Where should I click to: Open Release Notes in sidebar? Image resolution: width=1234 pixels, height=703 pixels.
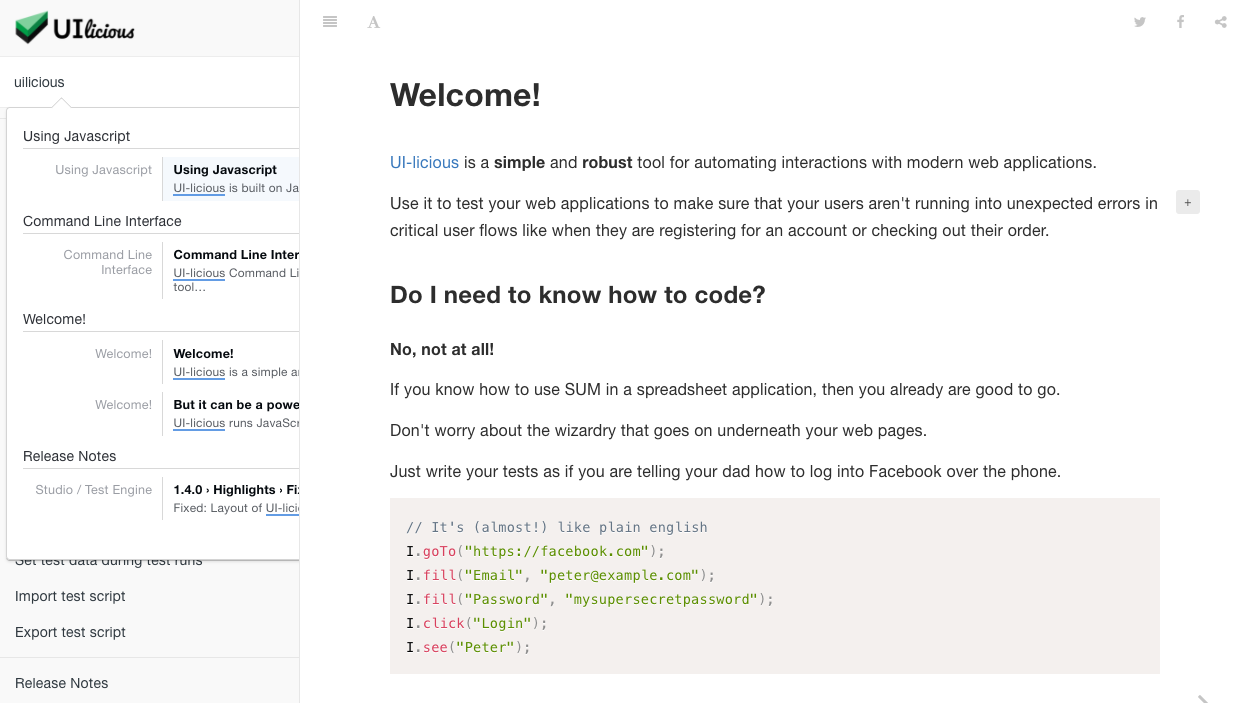(x=62, y=683)
